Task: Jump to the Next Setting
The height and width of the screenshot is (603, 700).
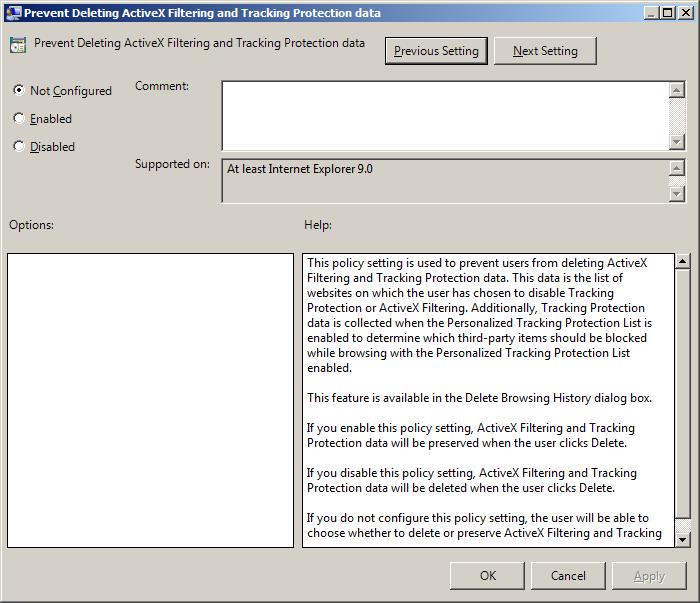Action: click(545, 51)
